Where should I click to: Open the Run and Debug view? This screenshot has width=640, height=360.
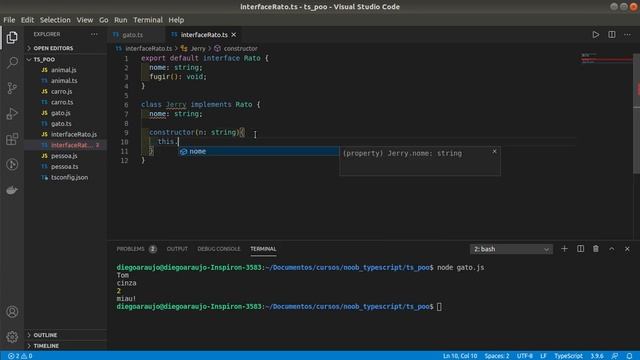click(12, 113)
